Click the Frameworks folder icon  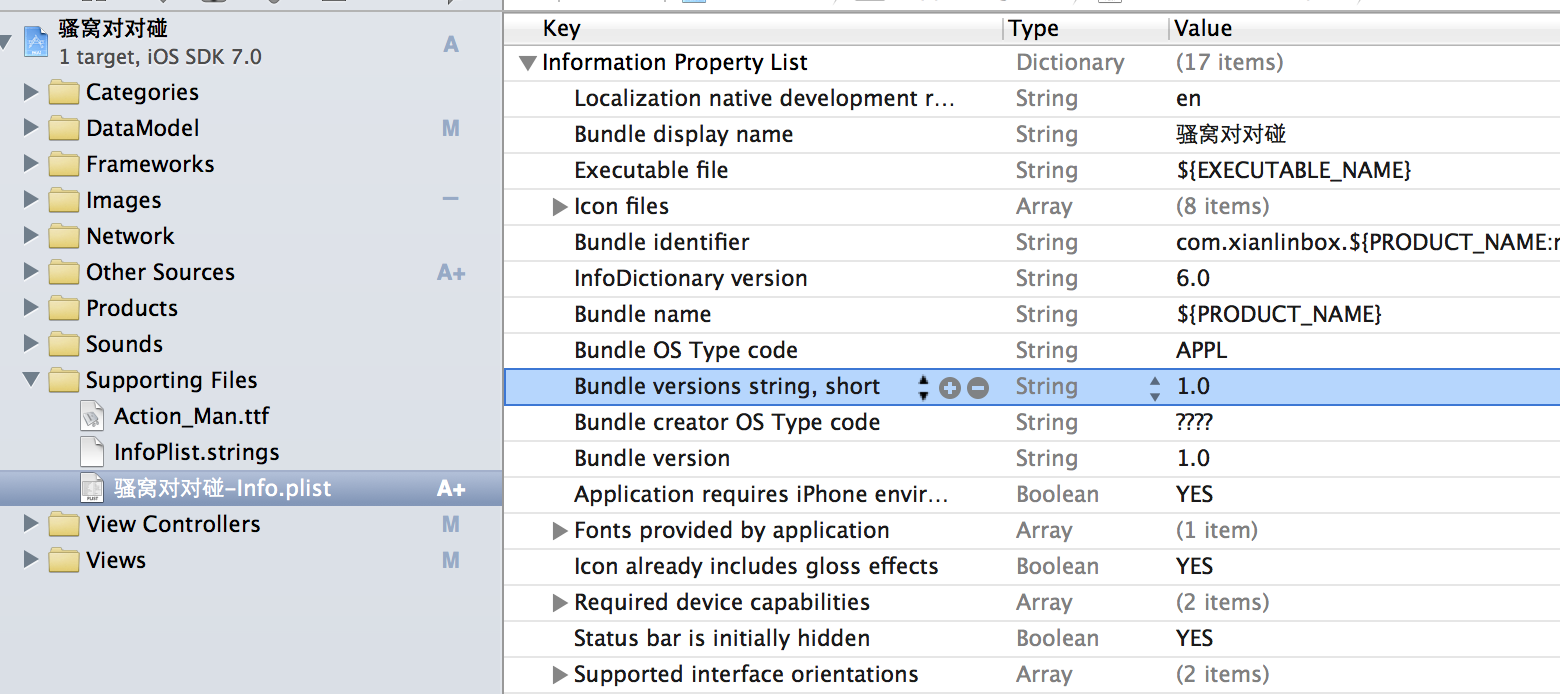[x=64, y=165]
